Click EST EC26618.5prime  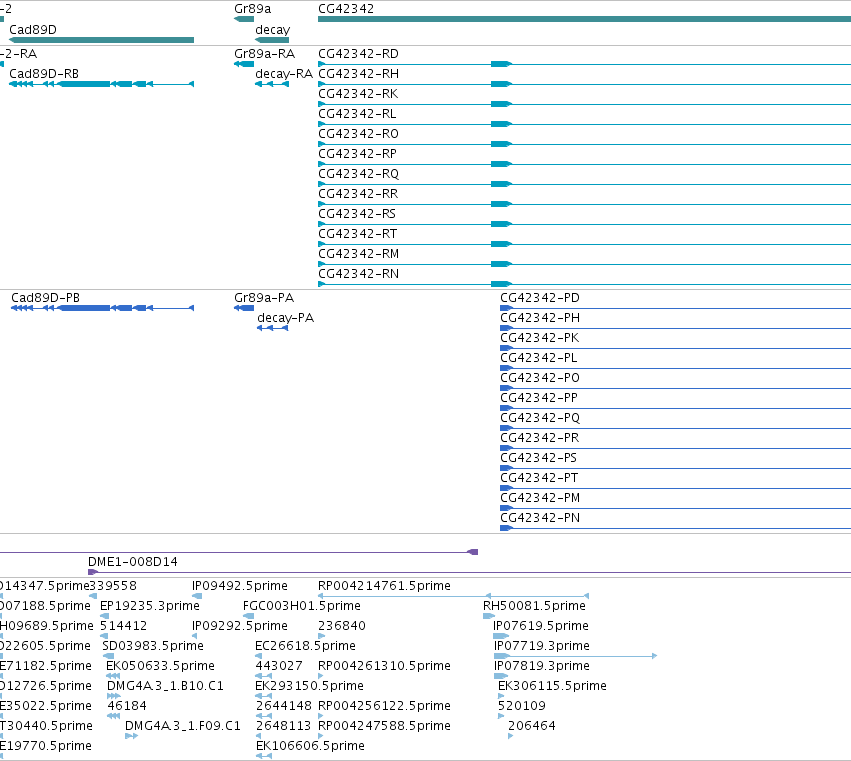[x=306, y=646]
